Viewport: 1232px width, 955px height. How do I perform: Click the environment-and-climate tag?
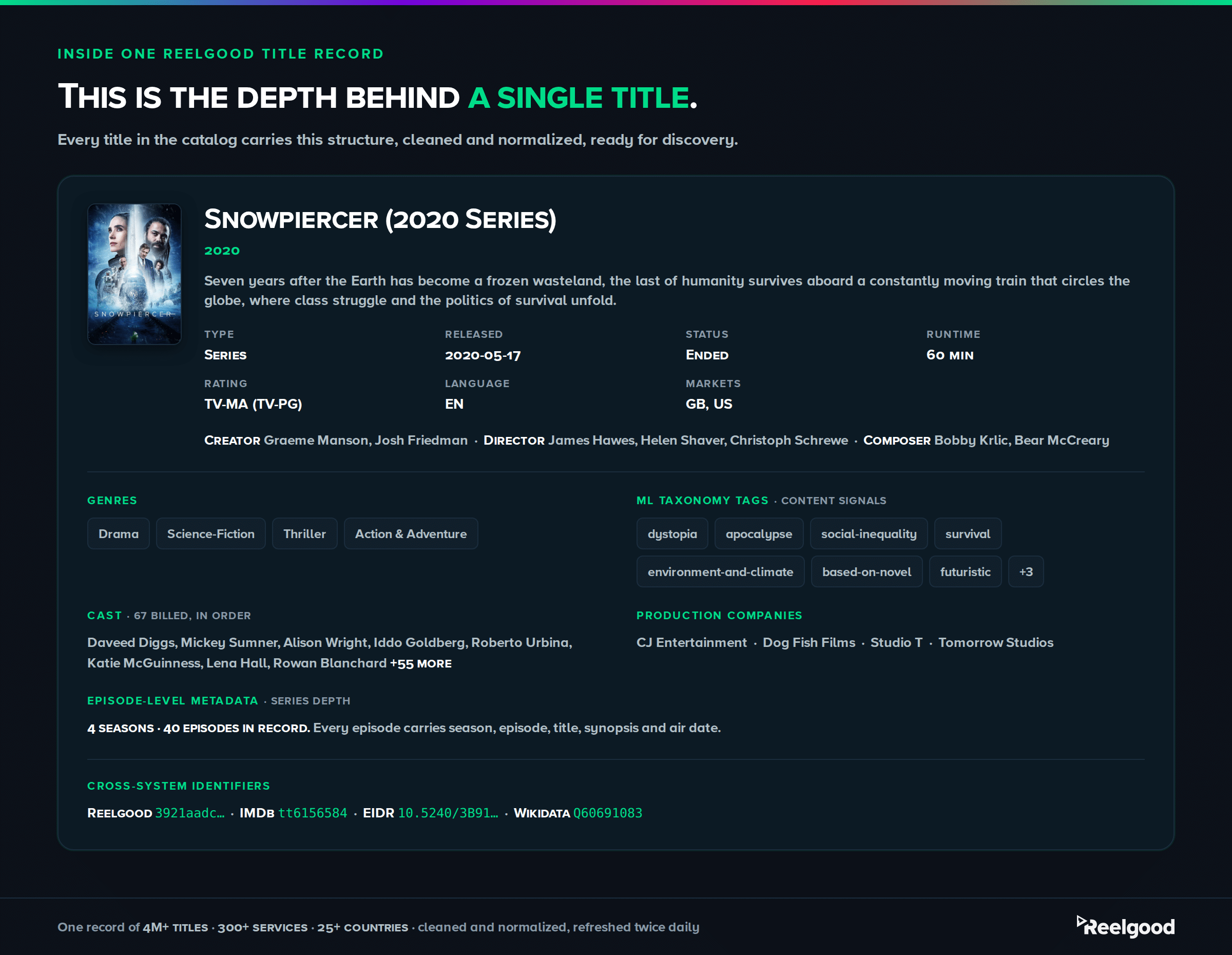720,571
